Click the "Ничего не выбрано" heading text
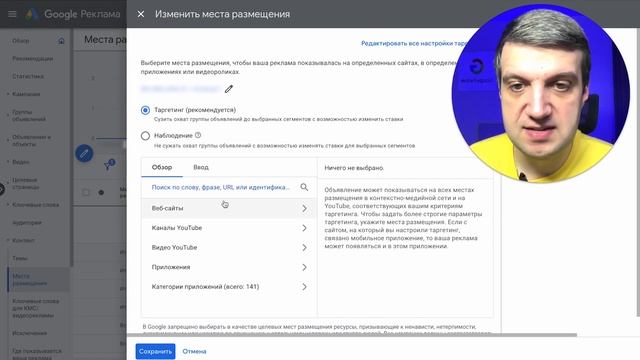 point(354,168)
